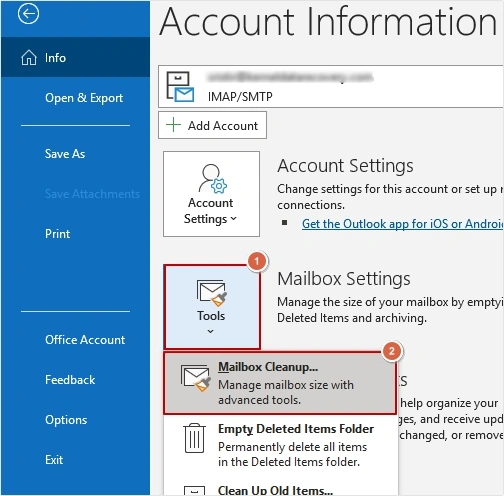Collapse Tools dropdown chevron

(x=210, y=331)
